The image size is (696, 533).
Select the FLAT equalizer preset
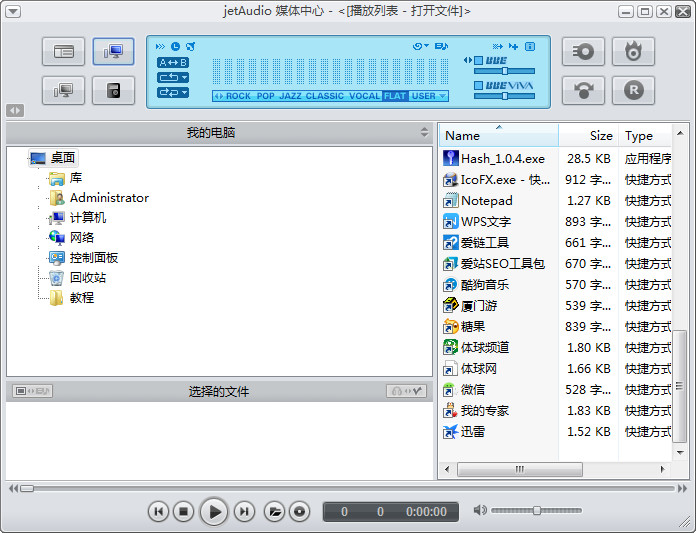(395, 96)
